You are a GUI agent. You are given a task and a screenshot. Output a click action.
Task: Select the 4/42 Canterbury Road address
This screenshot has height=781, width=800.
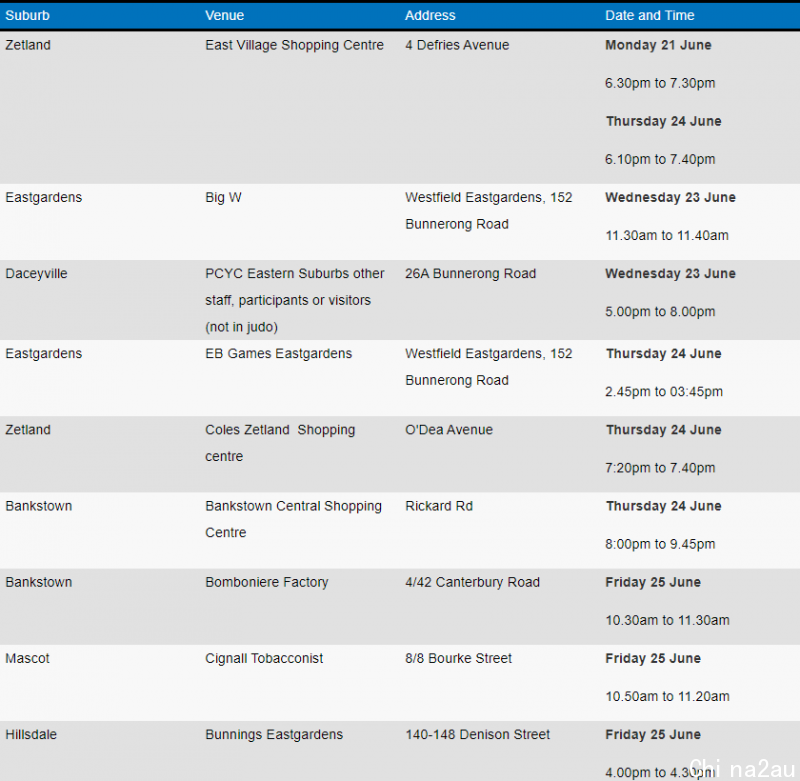point(472,582)
